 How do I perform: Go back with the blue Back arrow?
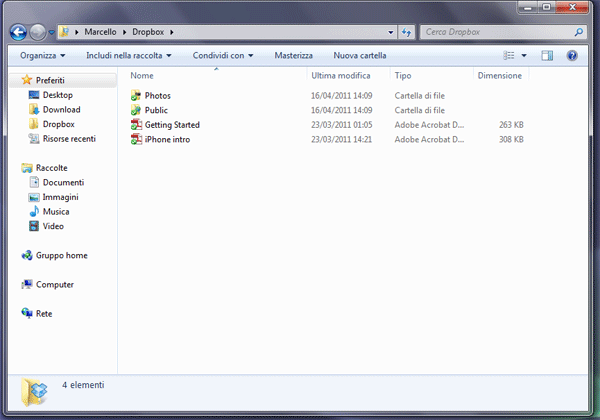(18, 32)
